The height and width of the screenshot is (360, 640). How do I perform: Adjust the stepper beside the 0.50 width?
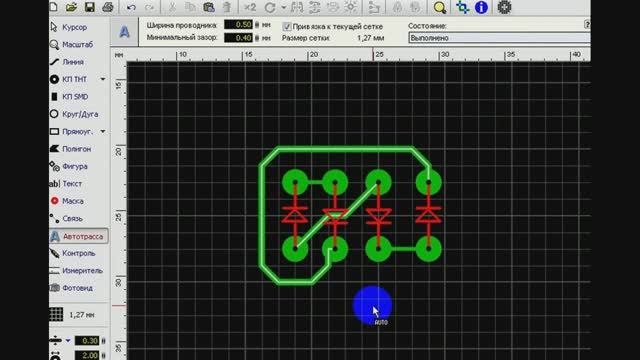pos(257,25)
